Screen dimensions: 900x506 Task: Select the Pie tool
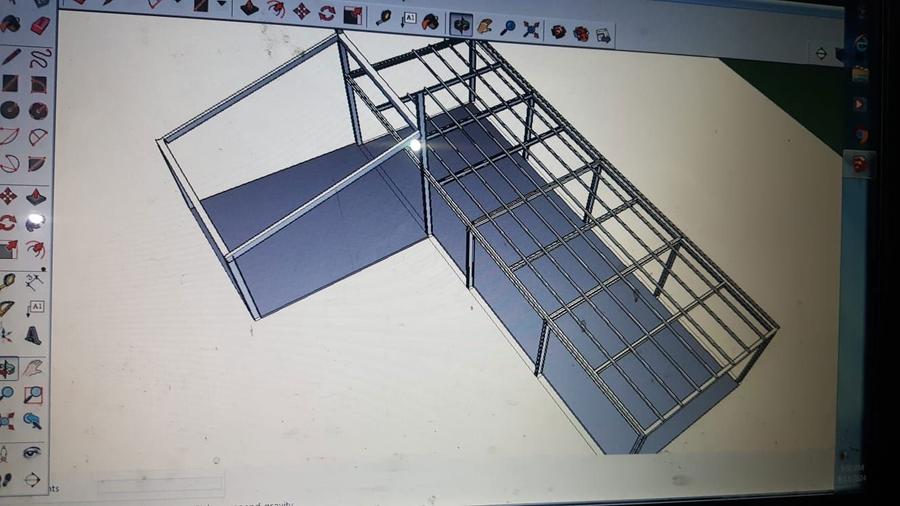pos(37,164)
